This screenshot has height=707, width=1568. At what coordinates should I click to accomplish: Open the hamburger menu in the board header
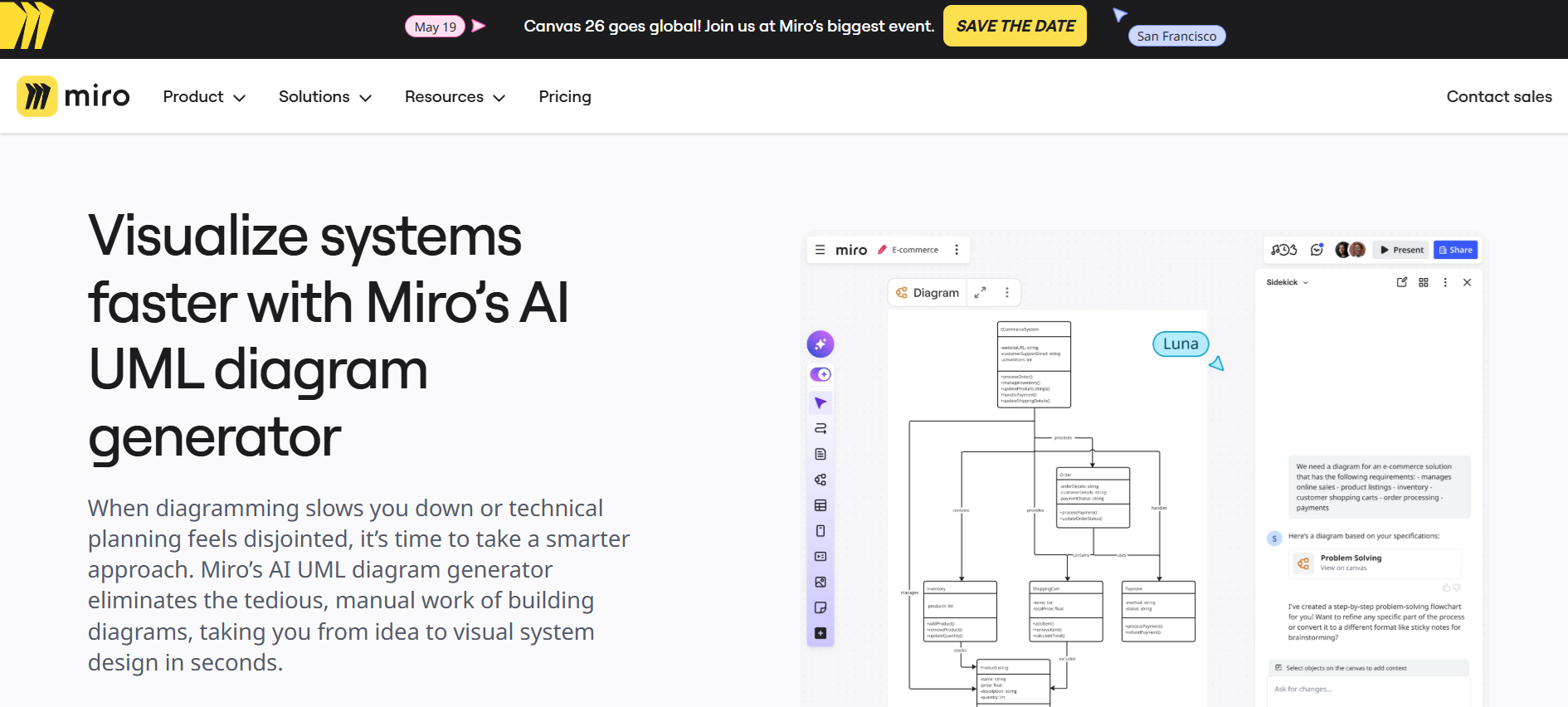820,250
